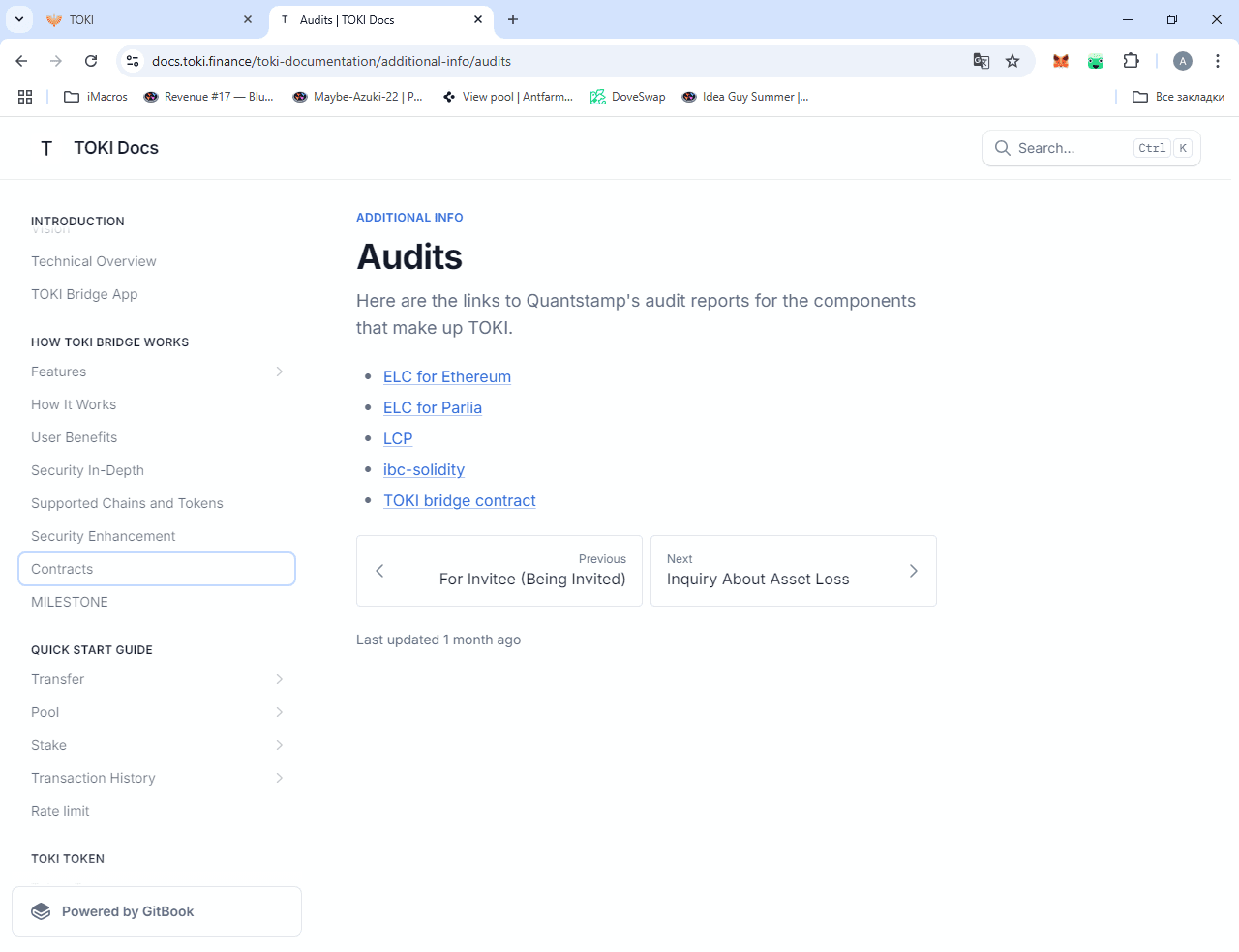1239x952 pixels.
Task: Click the TOKI Docs title link
Action: (116, 148)
